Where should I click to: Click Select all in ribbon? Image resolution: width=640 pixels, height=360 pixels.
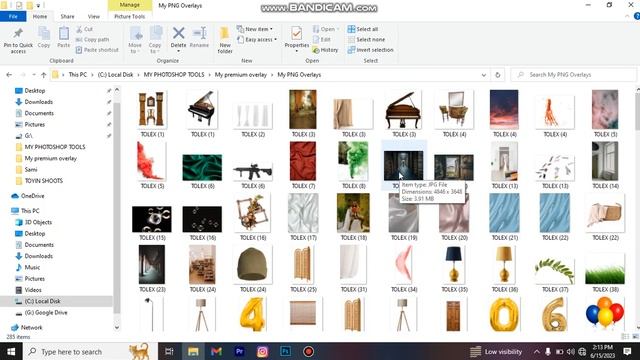pos(363,29)
